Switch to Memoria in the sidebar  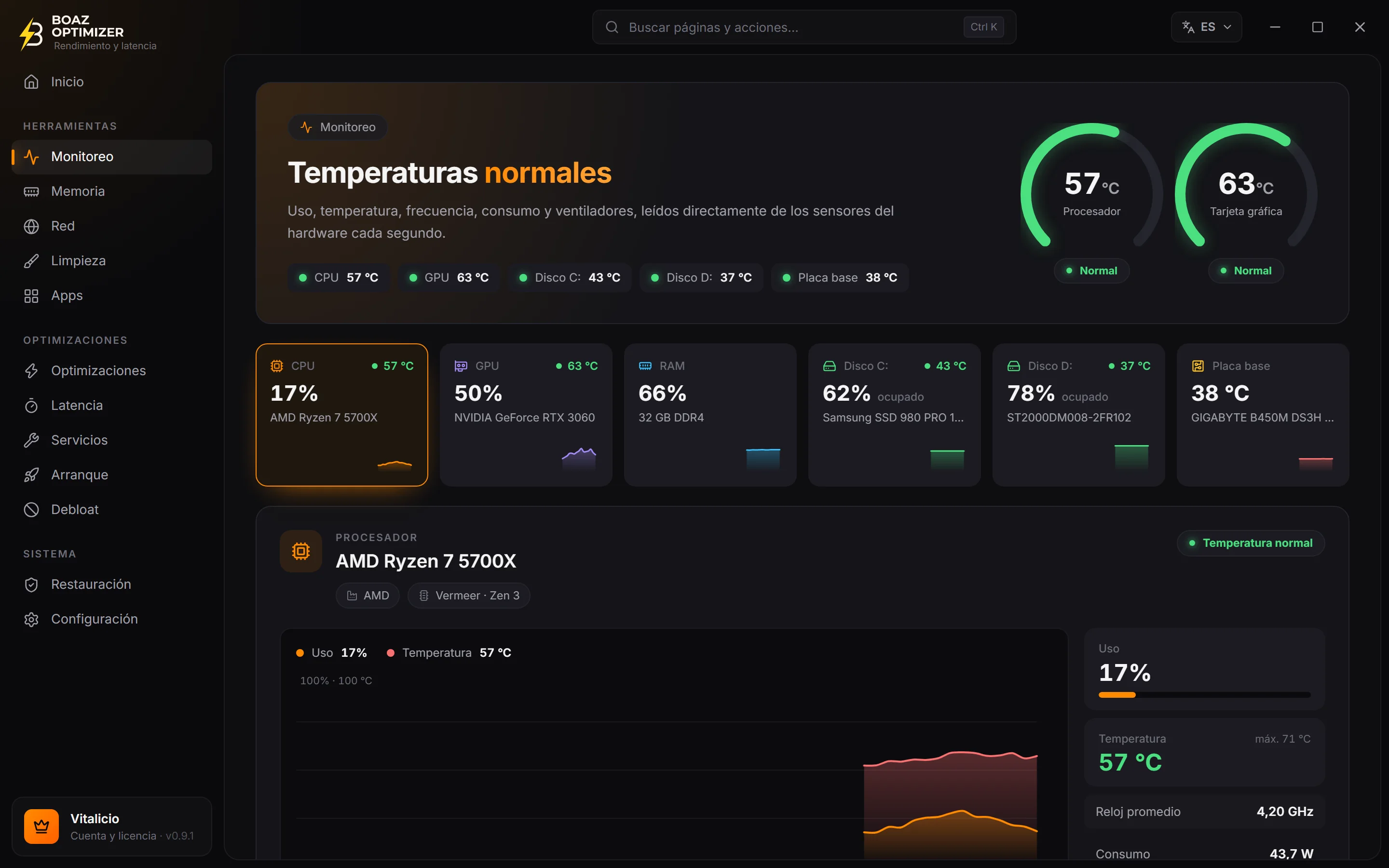[111, 191]
